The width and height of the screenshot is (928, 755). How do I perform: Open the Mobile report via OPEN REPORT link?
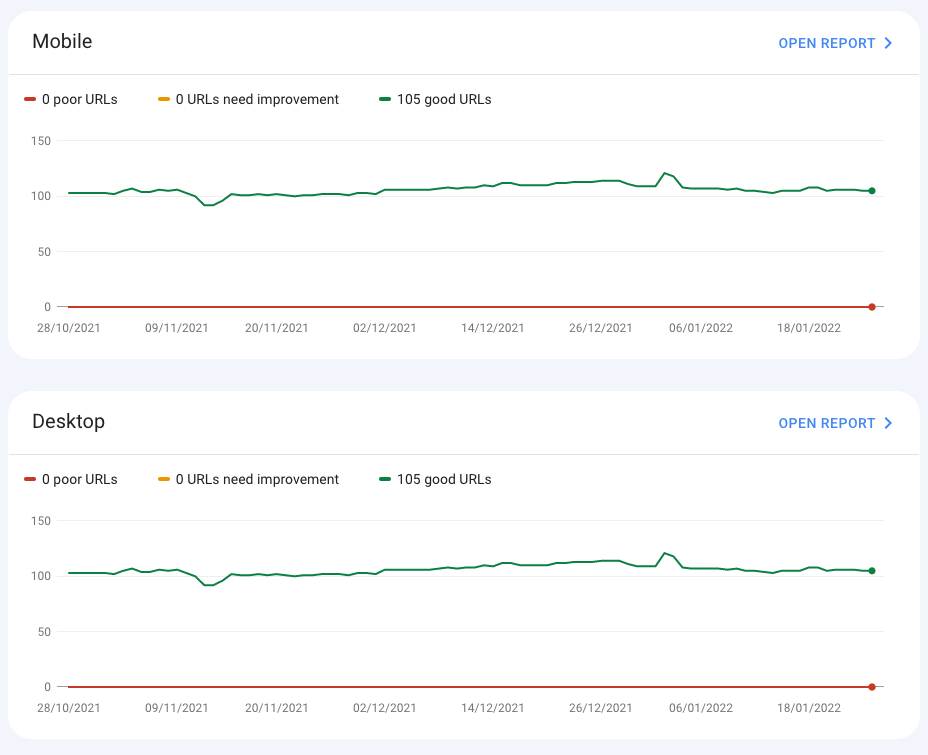coord(826,43)
